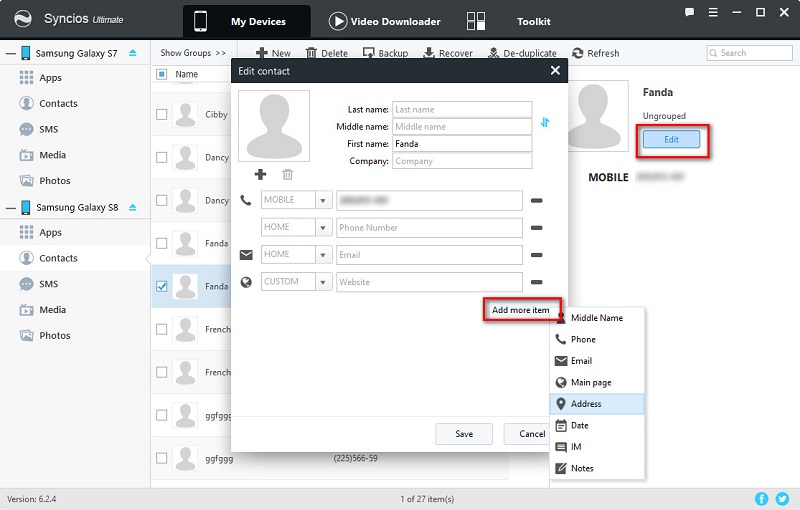Viewport: 800px width, 510px height.
Task: Click the Backup toolbar button
Action: click(385, 53)
